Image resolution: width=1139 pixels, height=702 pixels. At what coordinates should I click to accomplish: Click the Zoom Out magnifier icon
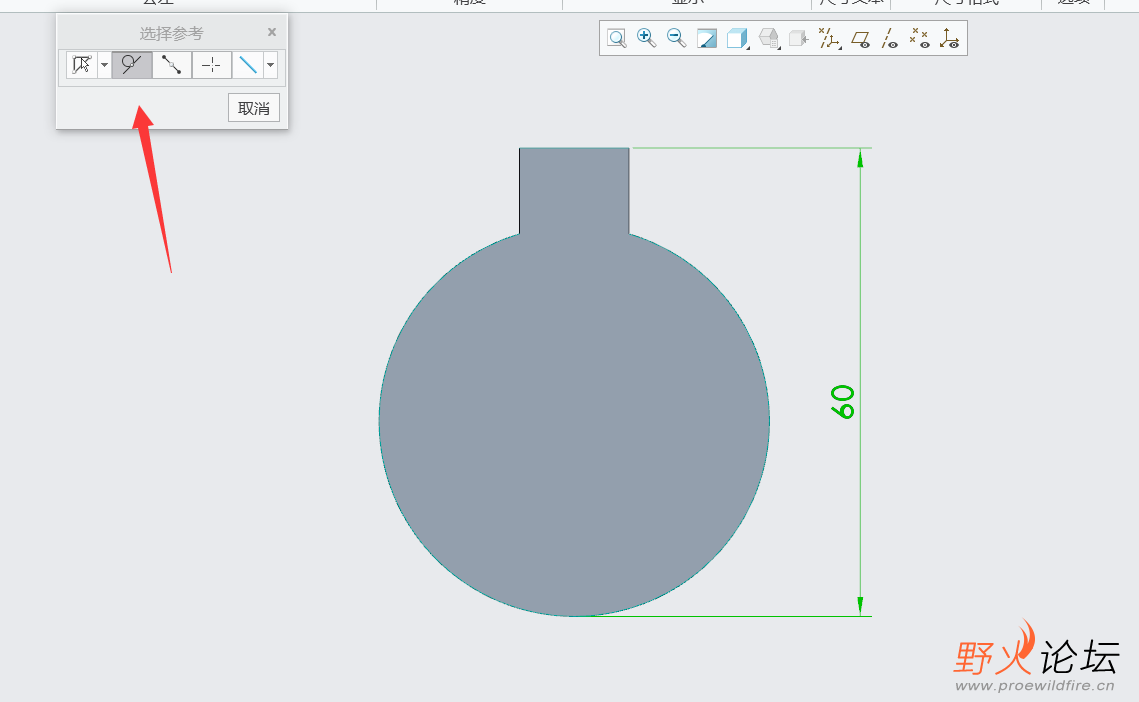pos(677,39)
